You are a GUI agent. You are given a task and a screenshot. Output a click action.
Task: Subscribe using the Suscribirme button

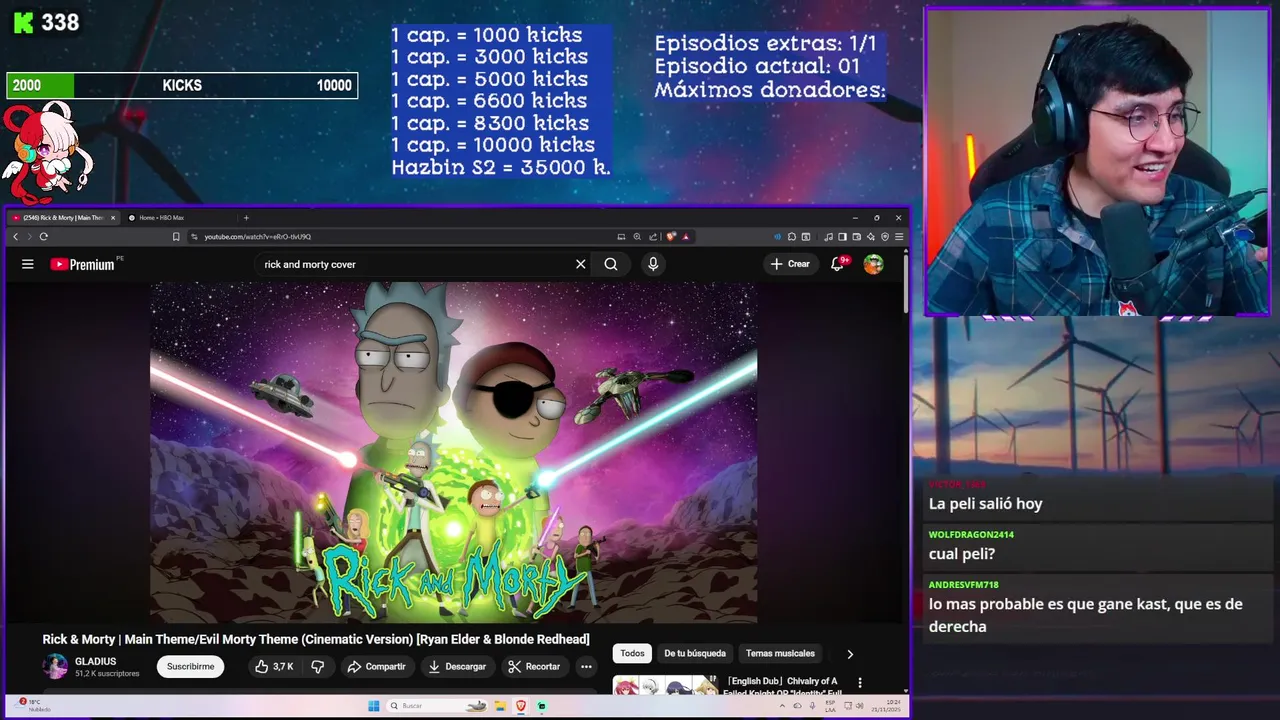click(x=190, y=666)
